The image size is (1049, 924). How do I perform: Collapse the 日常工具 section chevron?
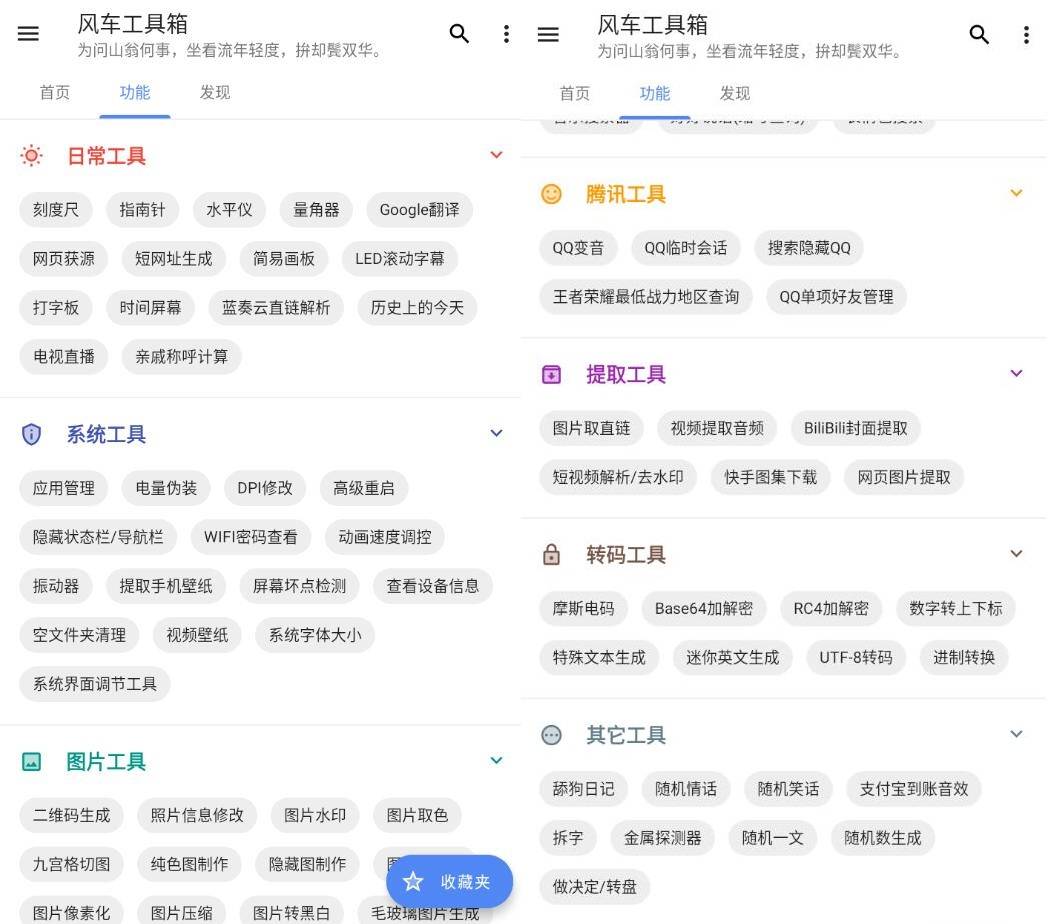[496, 155]
